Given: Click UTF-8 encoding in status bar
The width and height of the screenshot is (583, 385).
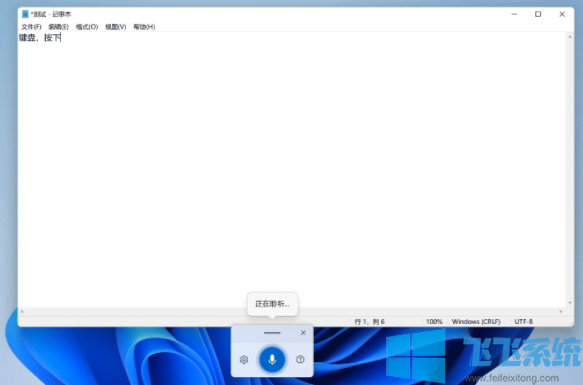Looking at the screenshot, I should coord(524,321).
